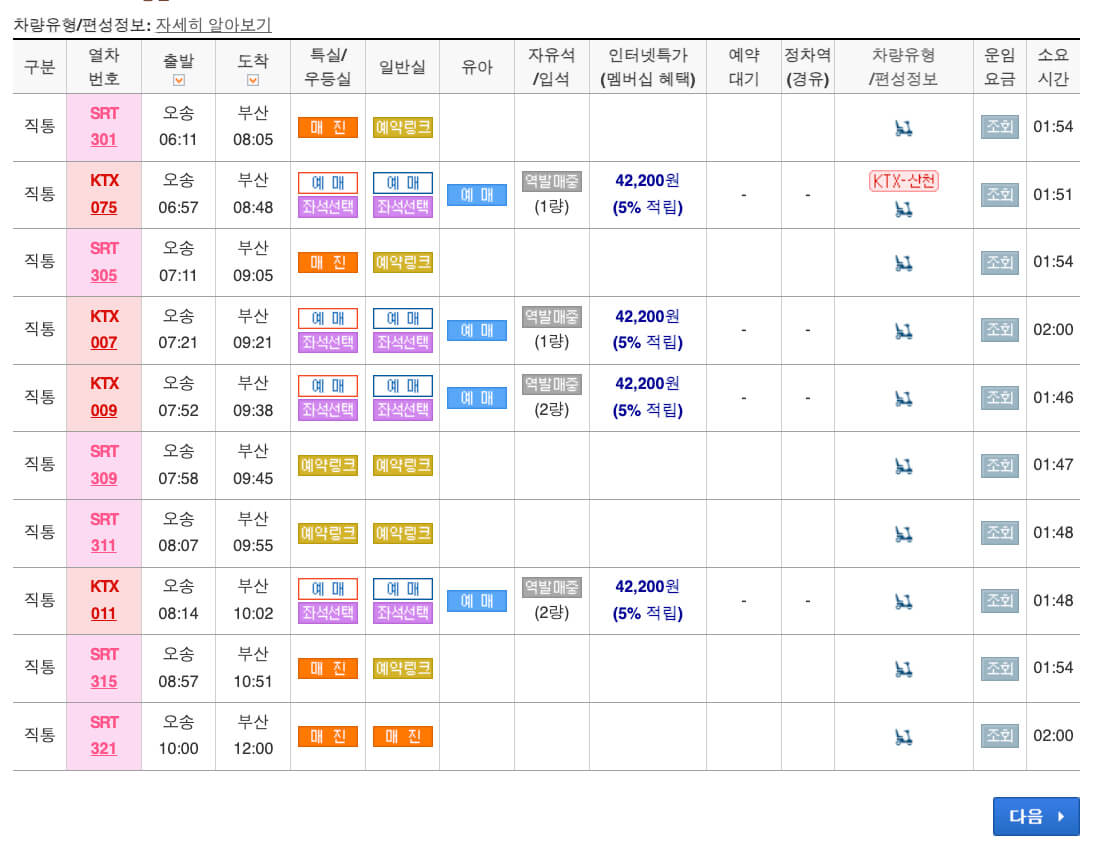Screen dimensions: 1113x851
Task: Click 예약링크 for SRT 305 standard class
Action: pyautogui.click(x=402, y=263)
